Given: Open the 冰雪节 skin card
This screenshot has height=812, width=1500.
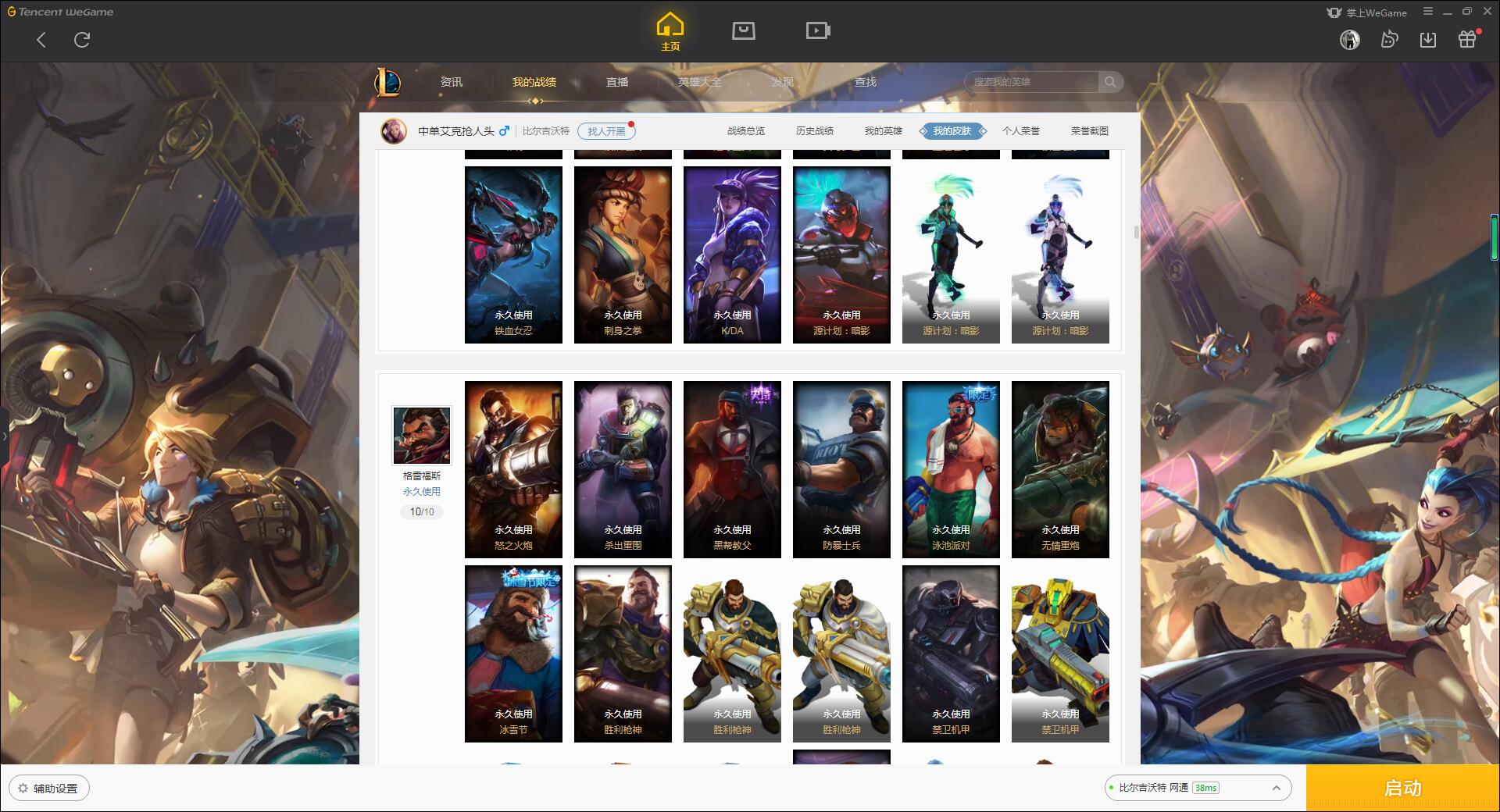Looking at the screenshot, I should [513, 654].
